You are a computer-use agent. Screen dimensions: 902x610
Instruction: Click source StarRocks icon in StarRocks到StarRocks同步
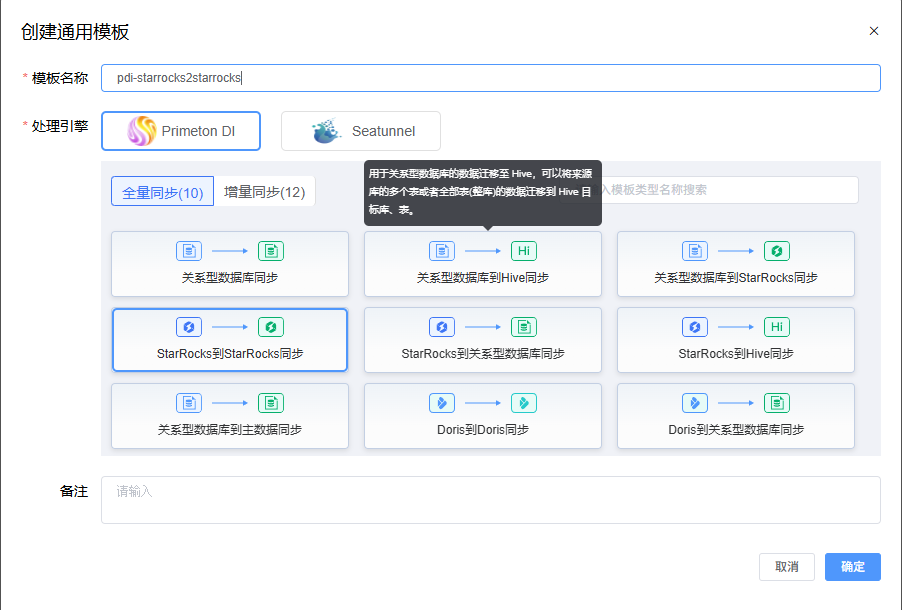tap(189, 327)
